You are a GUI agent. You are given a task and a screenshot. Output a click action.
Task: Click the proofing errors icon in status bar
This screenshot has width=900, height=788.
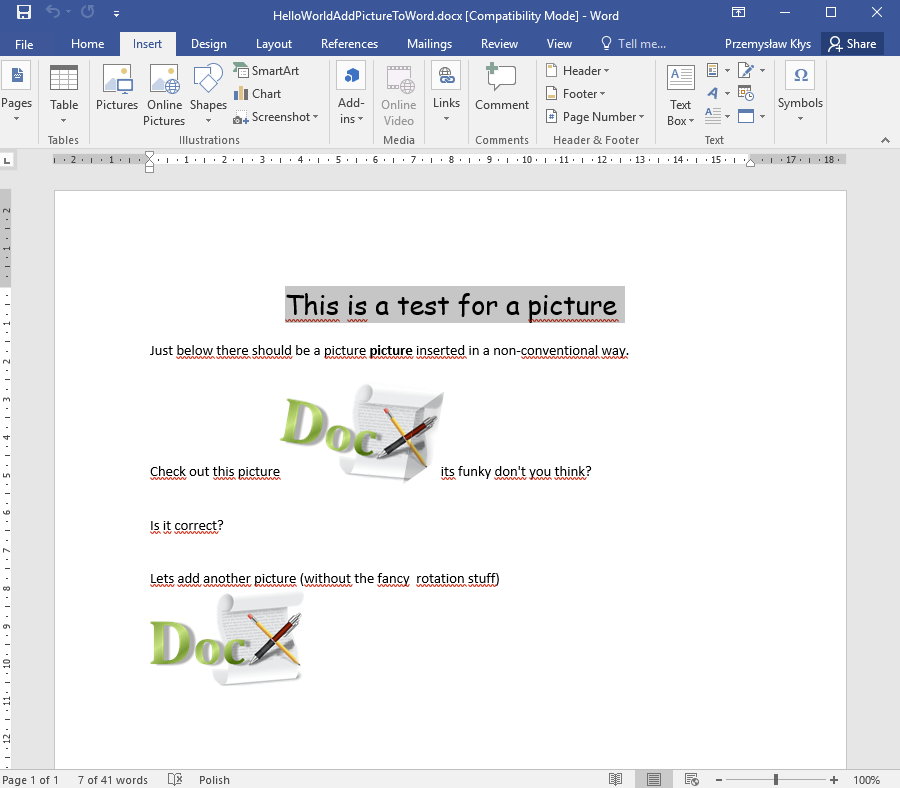click(x=175, y=780)
